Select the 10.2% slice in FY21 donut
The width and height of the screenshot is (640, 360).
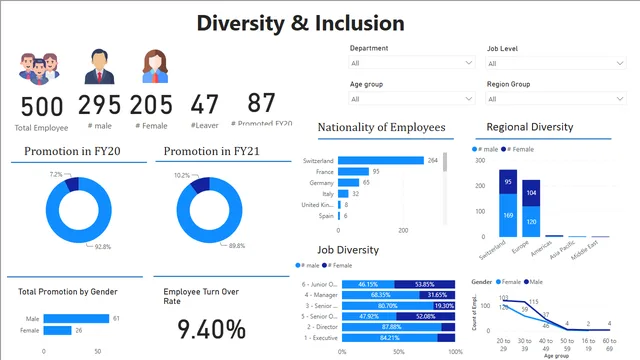click(201, 185)
